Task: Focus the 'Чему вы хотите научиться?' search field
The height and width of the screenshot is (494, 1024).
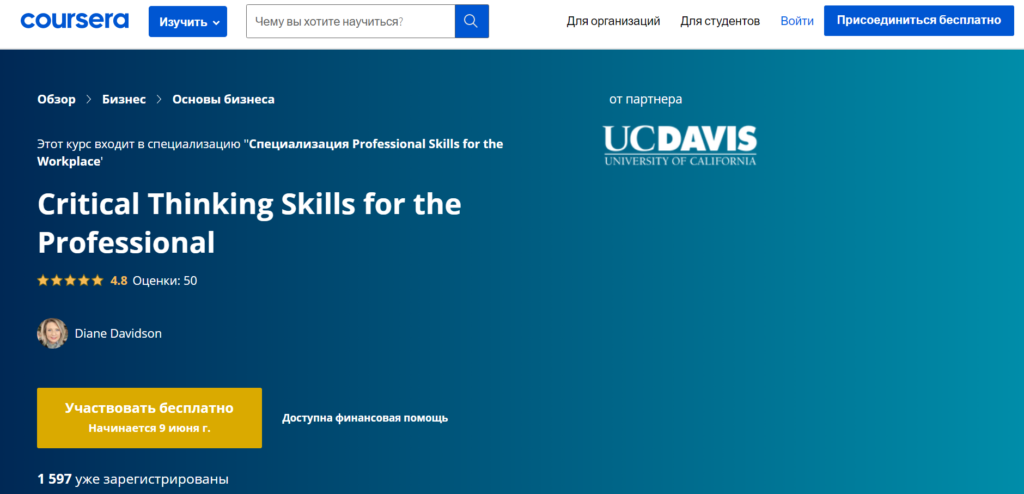Action: tap(350, 21)
